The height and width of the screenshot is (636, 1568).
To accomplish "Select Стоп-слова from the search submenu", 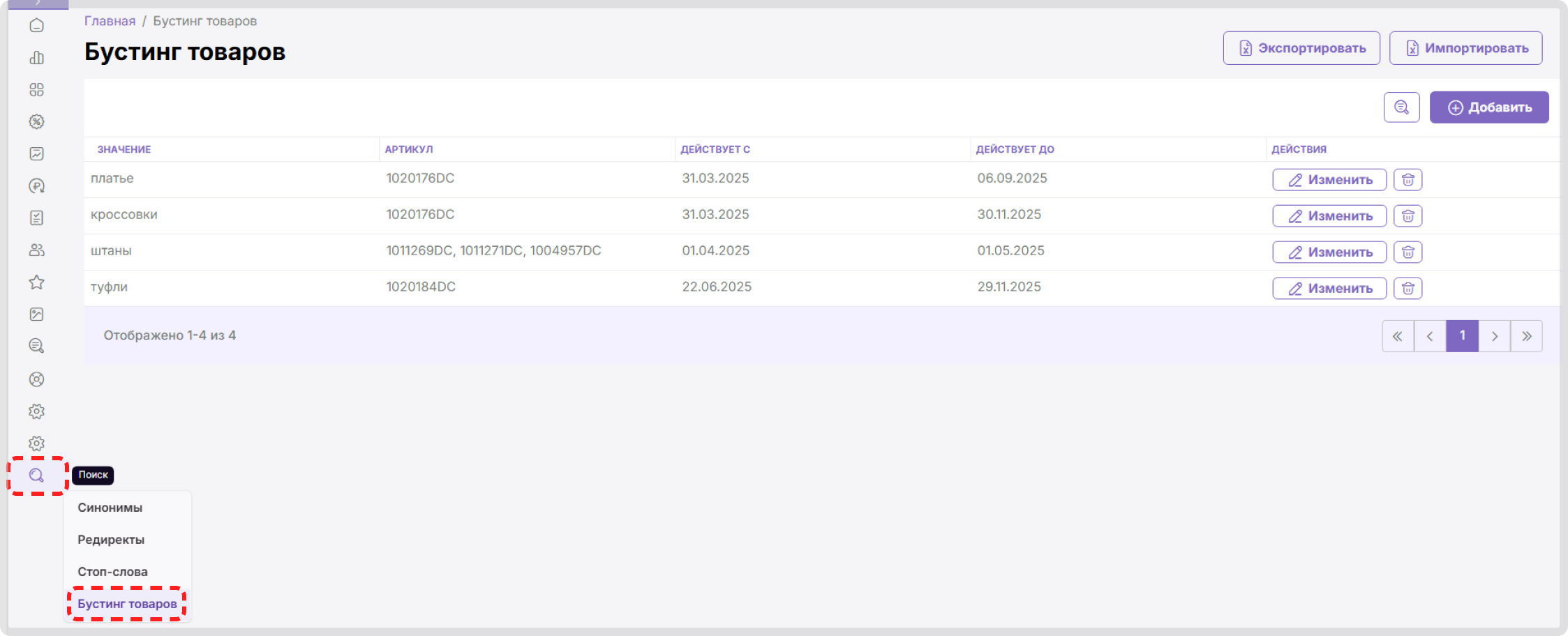I will coord(112,572).
